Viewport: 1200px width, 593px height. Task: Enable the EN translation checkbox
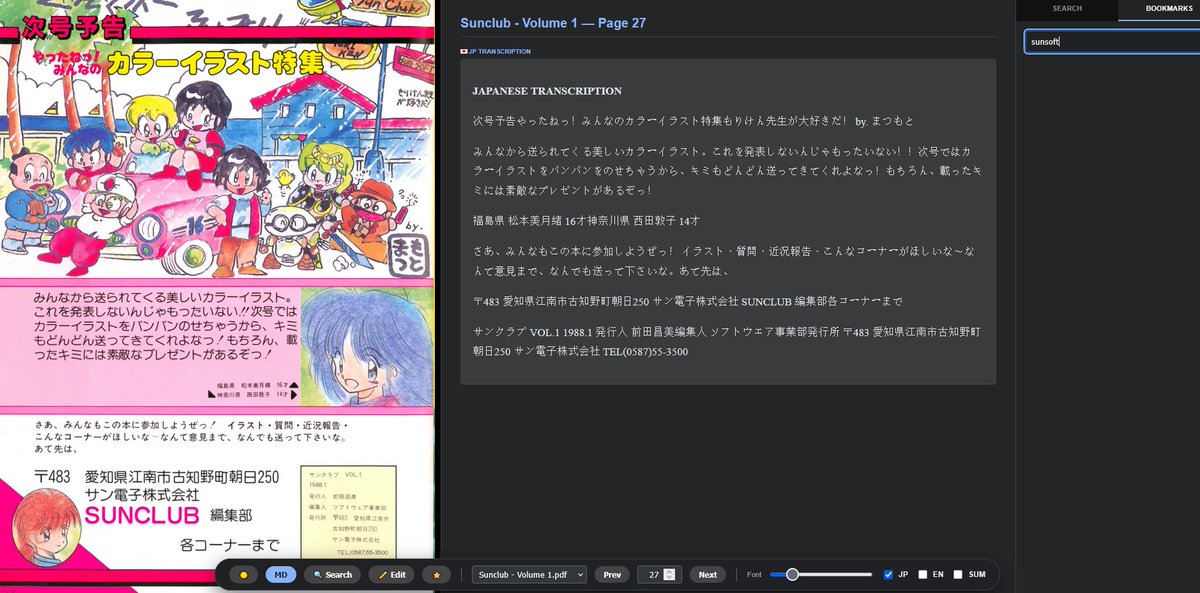point(923,575)
